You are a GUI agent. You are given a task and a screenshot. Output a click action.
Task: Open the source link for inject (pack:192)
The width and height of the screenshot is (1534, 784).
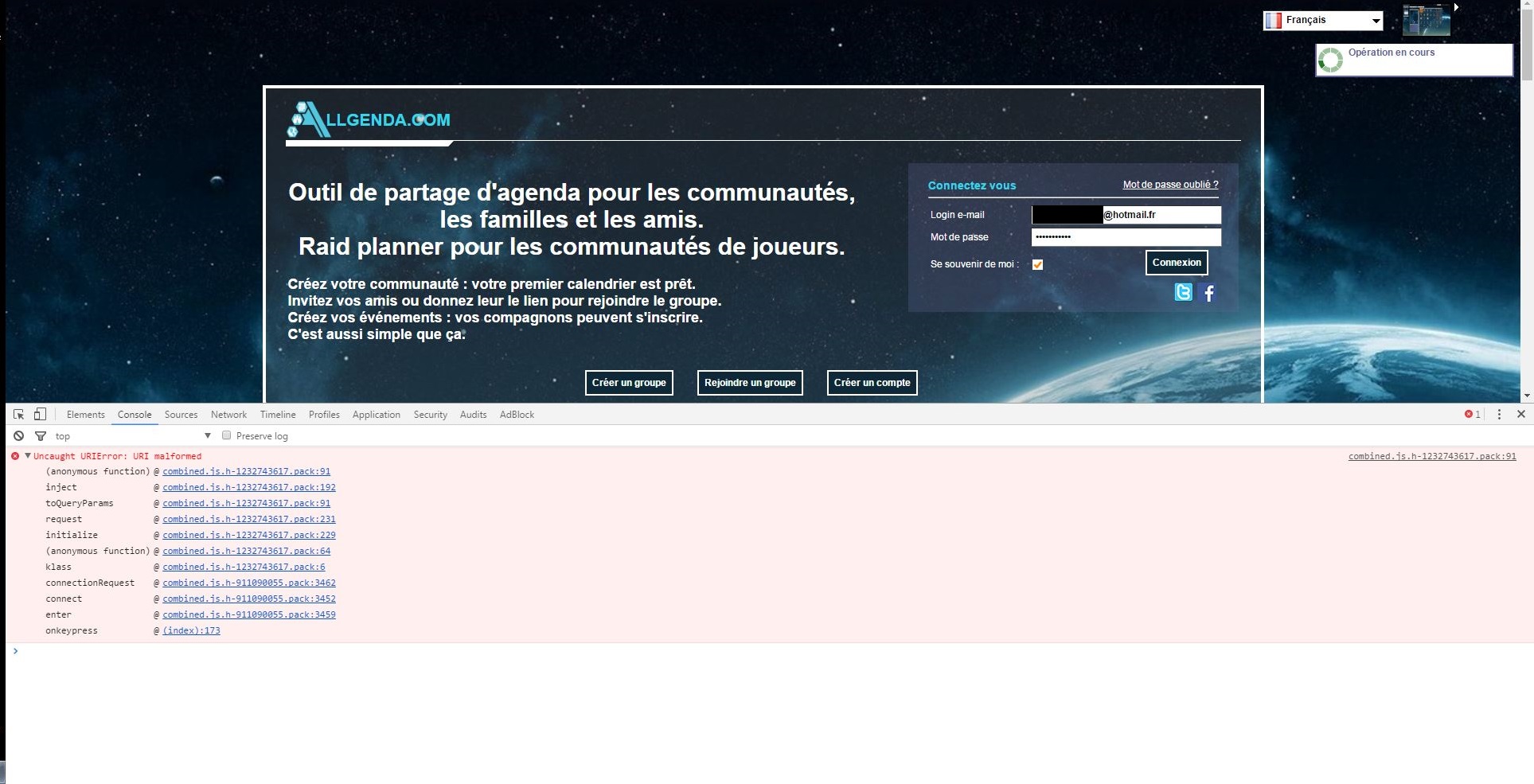[x=249, y=487]
